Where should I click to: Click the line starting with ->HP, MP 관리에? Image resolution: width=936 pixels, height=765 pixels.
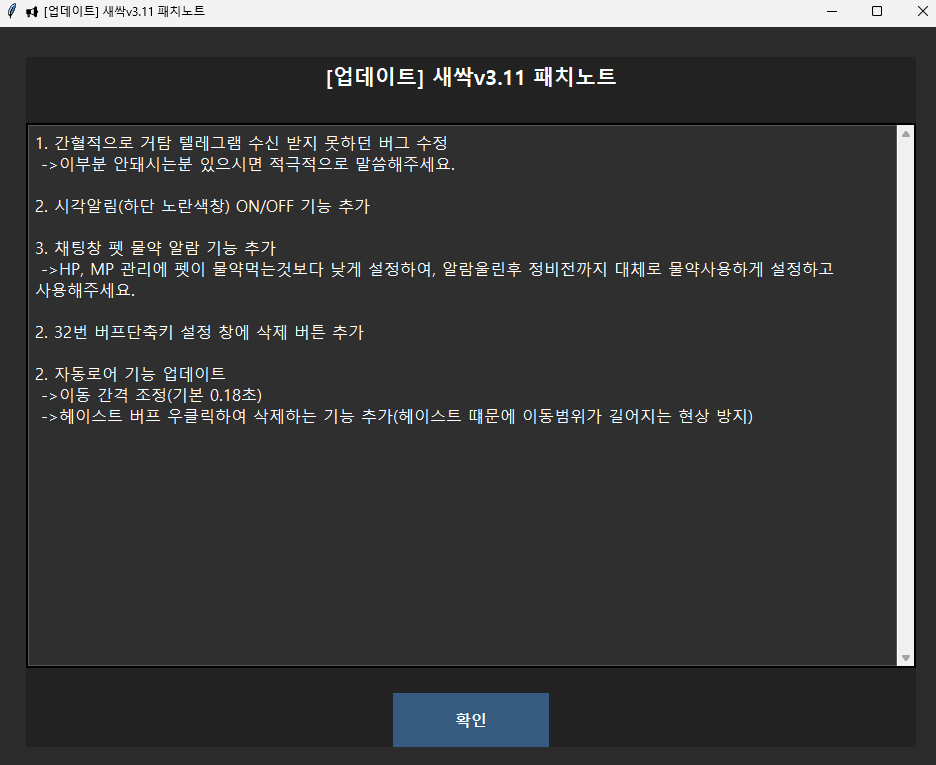click(x=437, y=270)
